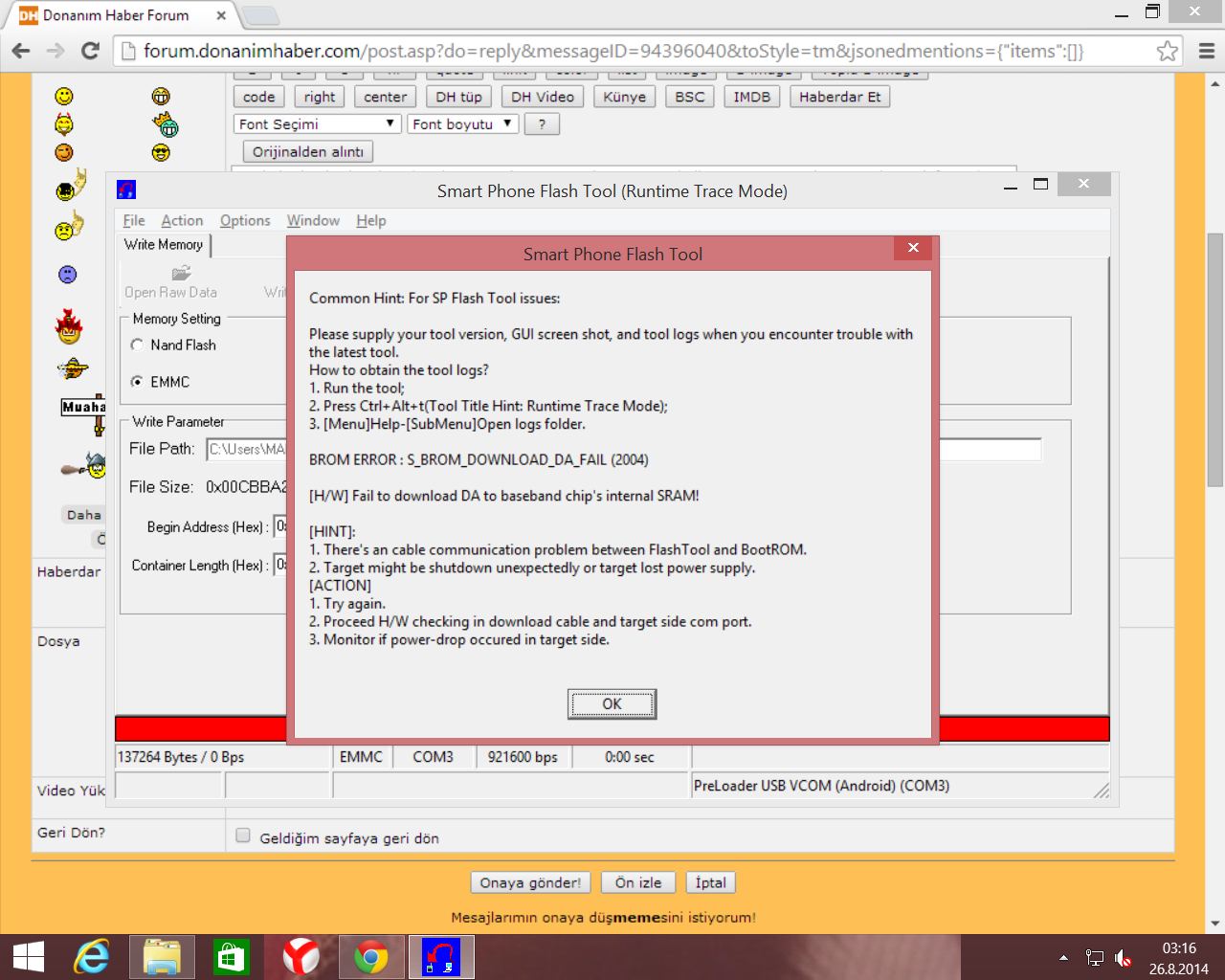Click the Orijinalden alıntı button
1225x980 pixels.
(308, 152)
